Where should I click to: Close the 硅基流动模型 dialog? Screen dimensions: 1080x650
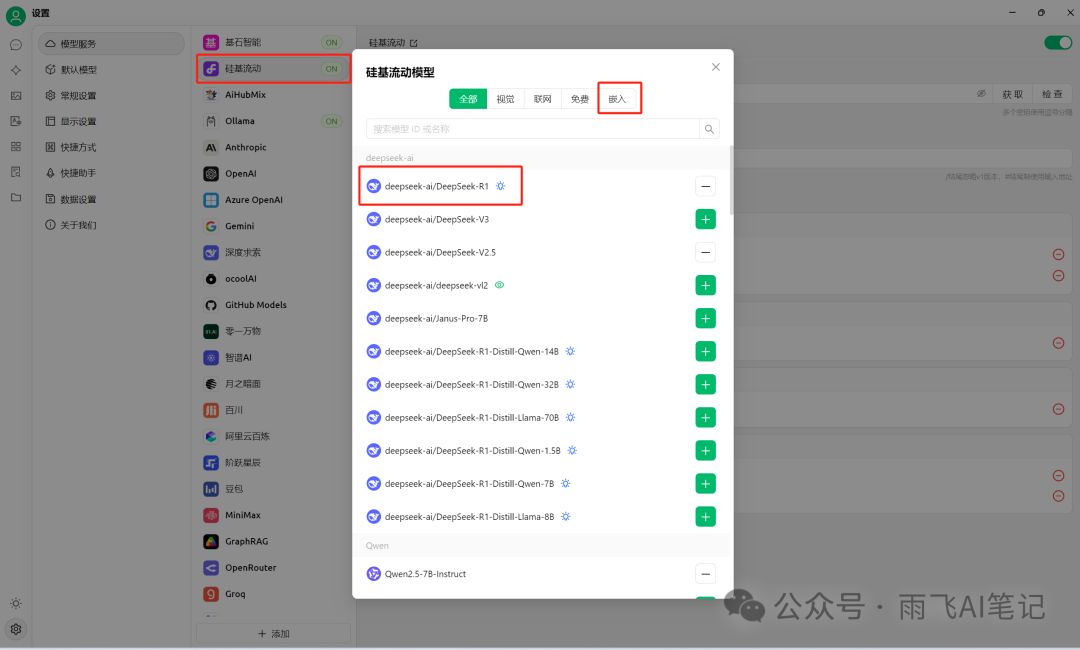coord(716,67)
